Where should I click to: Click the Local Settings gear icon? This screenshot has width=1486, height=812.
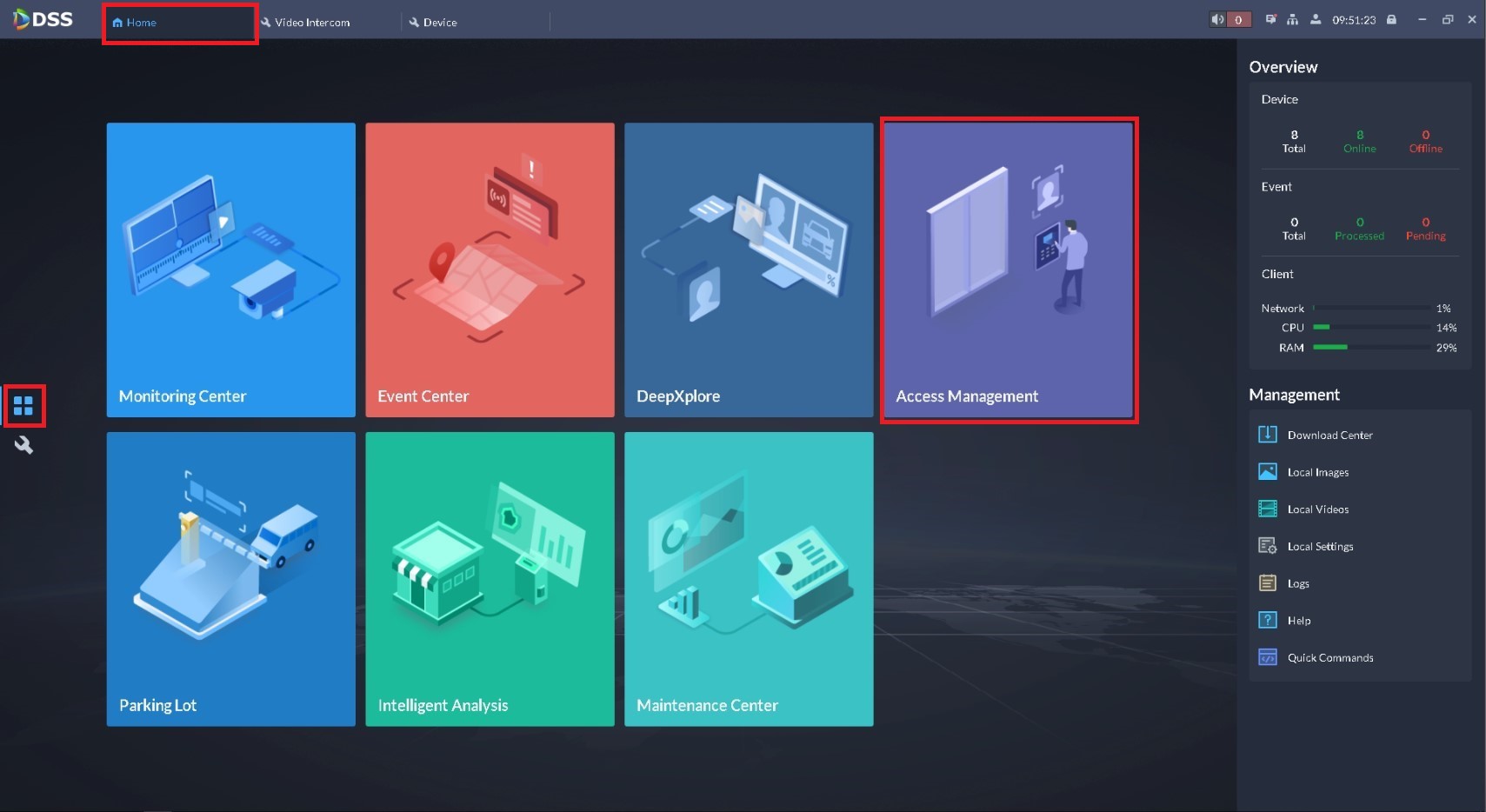1268,546
